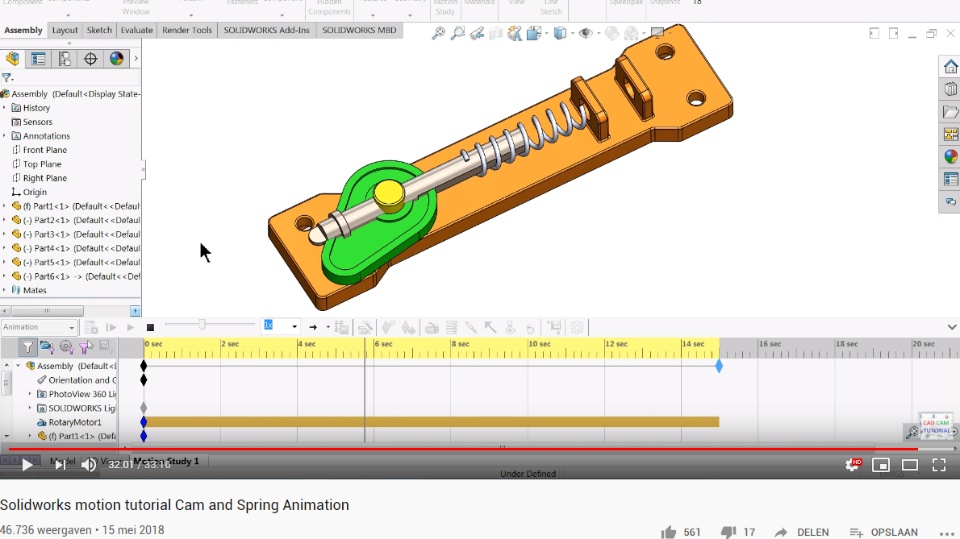Click the Apply Scene icon

(x=631, y=34)
